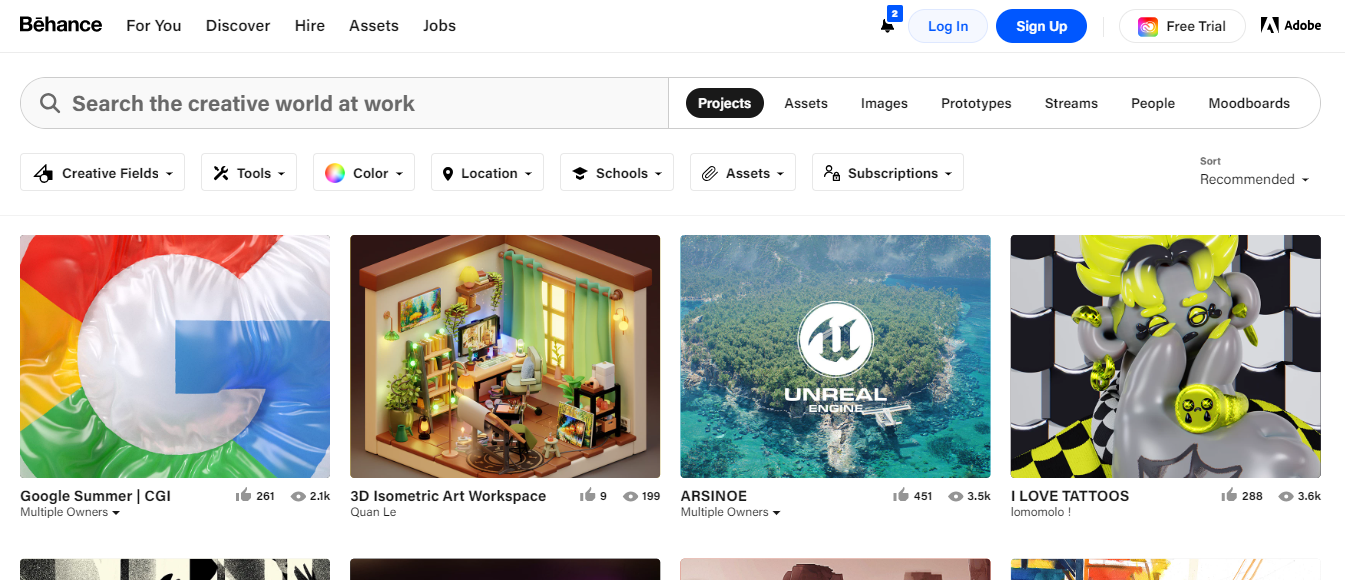
Task: Open the Subscriptions filter dropdown
Action: click(x=888, y=173)
